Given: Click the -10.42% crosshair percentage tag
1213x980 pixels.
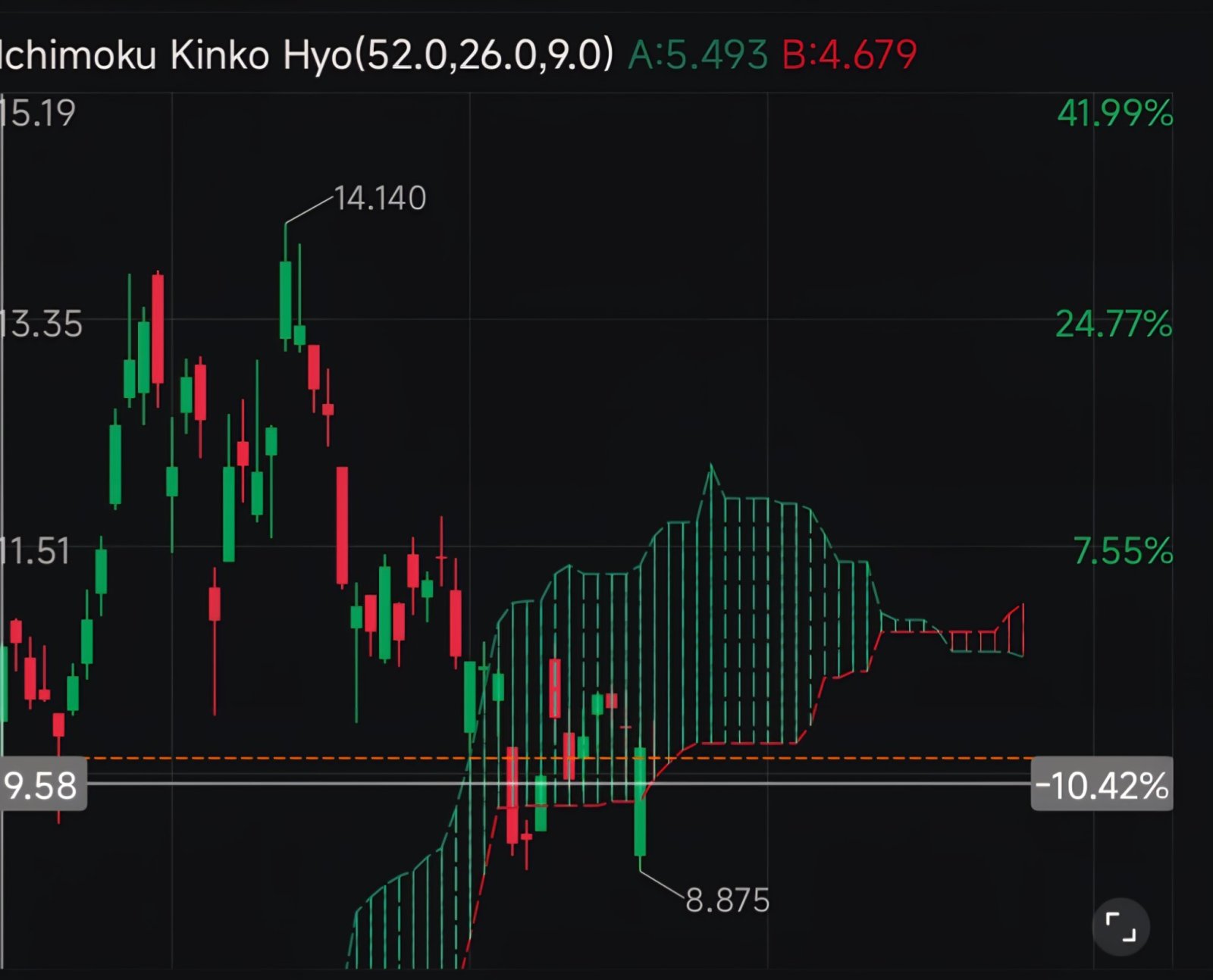Looking at the screenshot, I should pyautogui.click(x=1102, y=786).
